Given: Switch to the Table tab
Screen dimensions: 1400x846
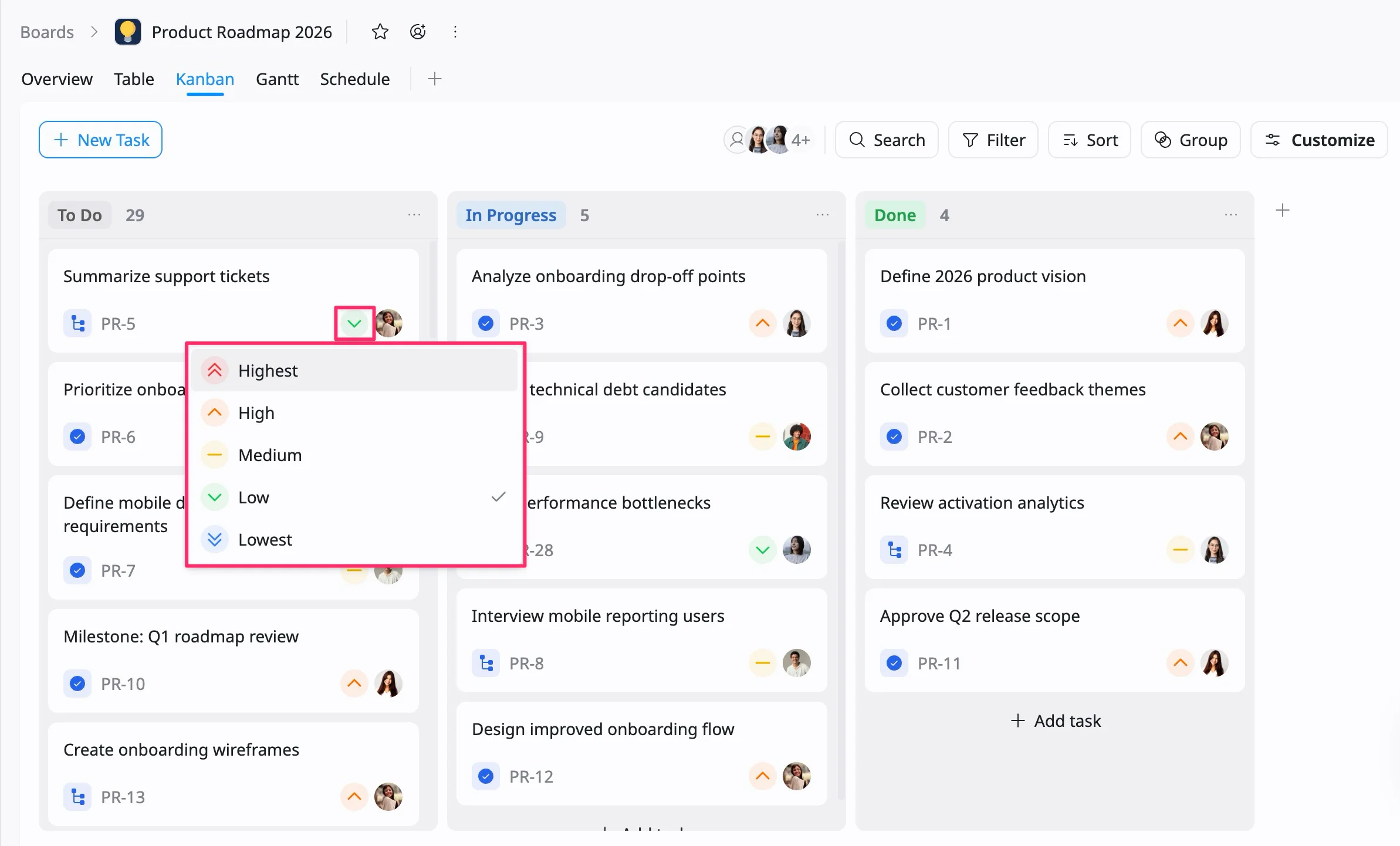Looking at the screenshot, I should pos(134,79).
